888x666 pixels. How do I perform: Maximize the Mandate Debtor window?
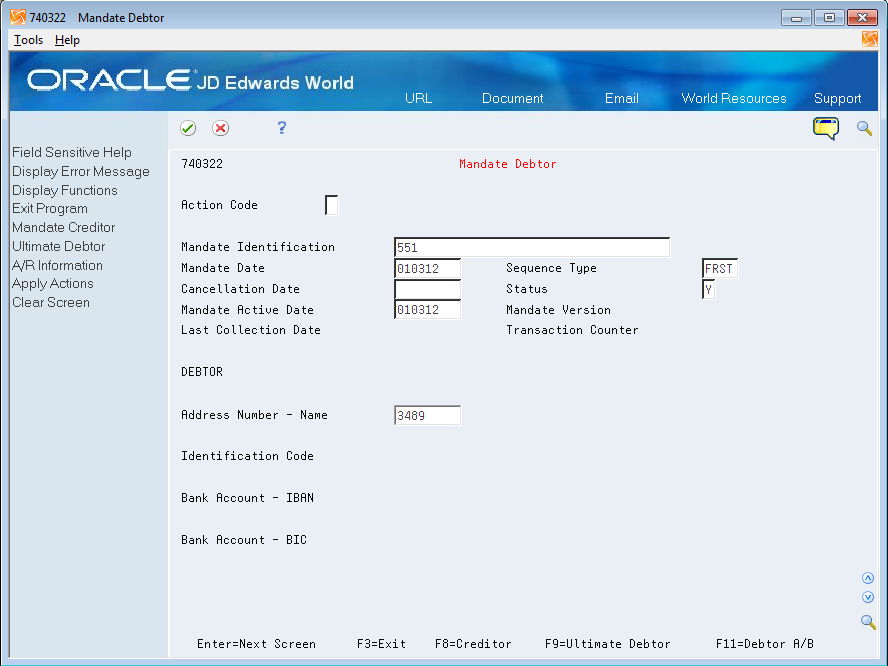coord(829,18)
